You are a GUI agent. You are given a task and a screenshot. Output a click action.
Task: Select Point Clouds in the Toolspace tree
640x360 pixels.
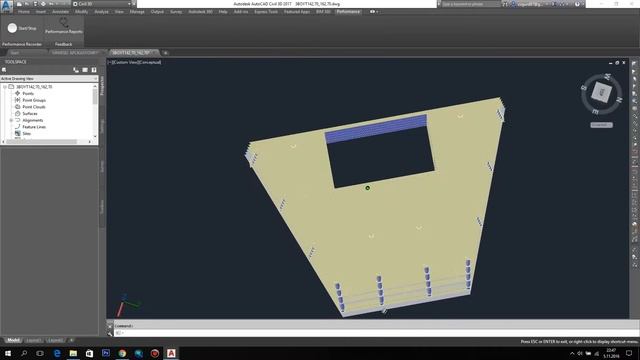coord(34,107)
